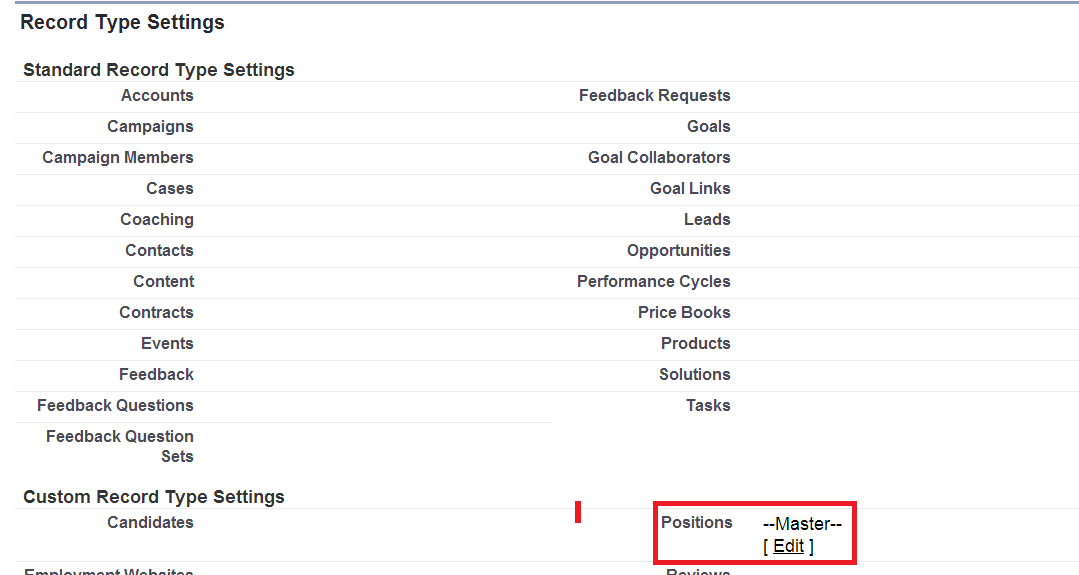Screen dimensions: 1079x575
Task: Click the Performance Cycles label
Action: [x=653, y=282]
